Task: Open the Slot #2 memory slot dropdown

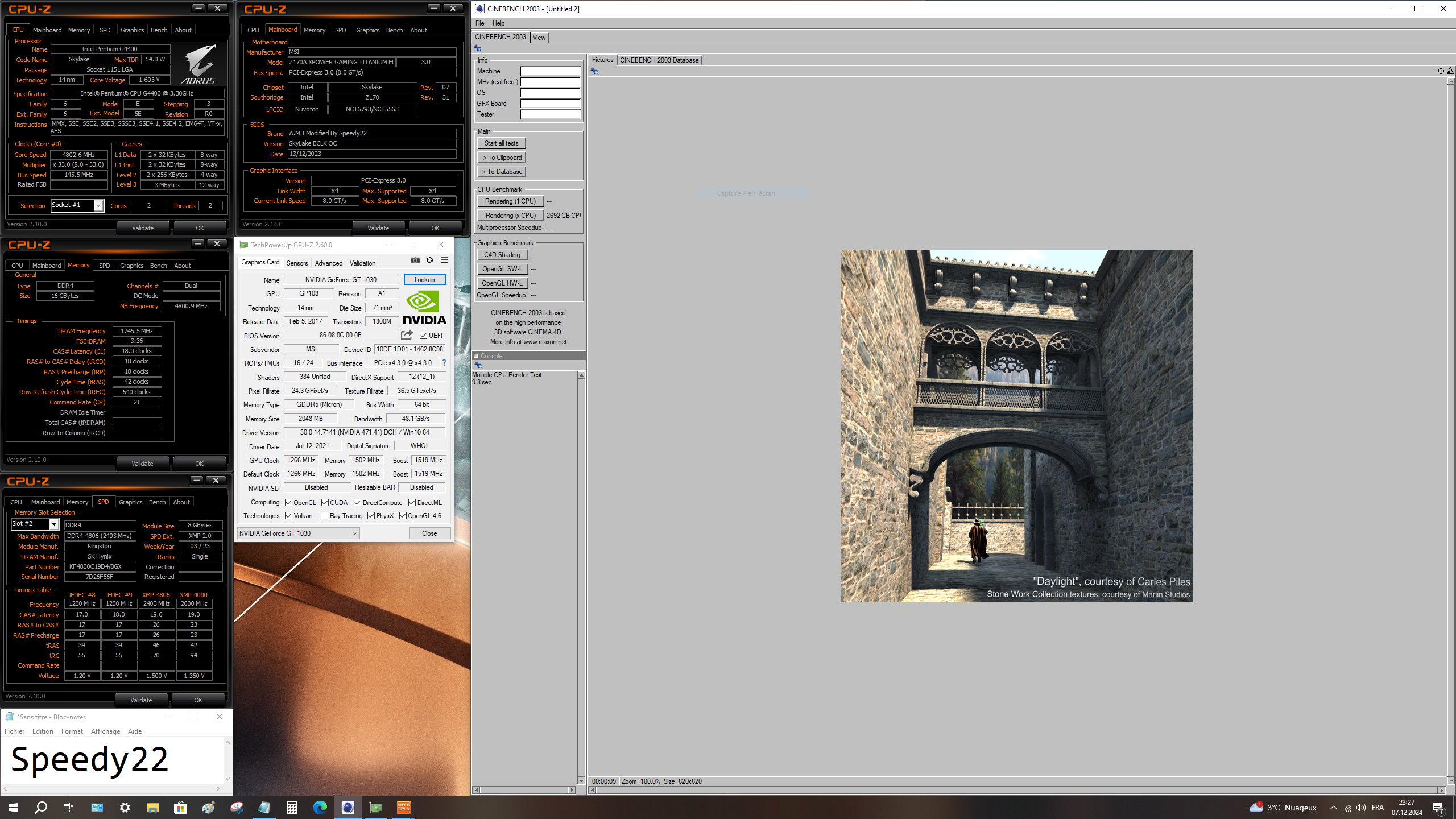Action: point(35,524)
